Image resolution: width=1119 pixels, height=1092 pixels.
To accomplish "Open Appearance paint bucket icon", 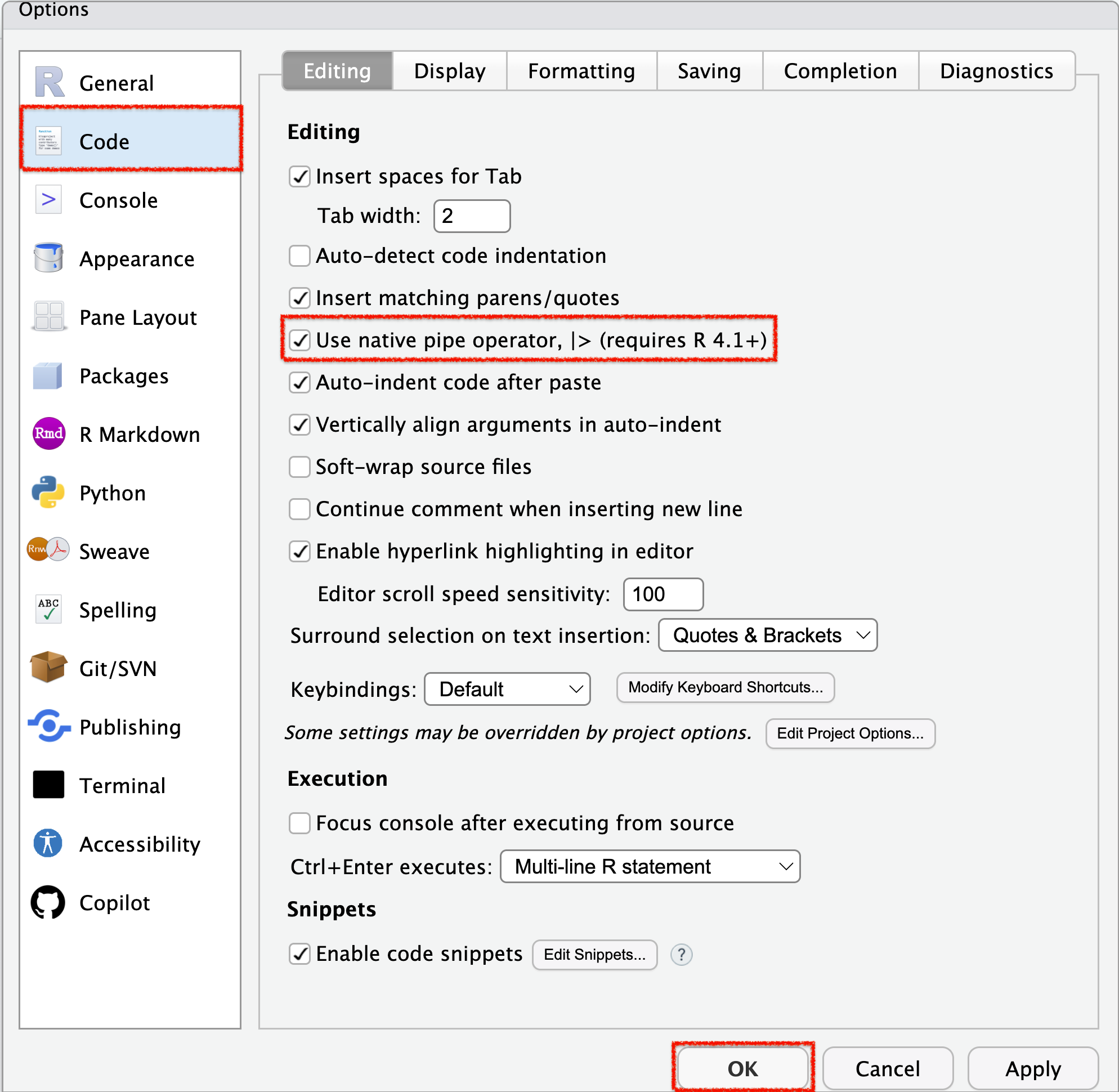I will pyautogui.click(x=49, y=257).
